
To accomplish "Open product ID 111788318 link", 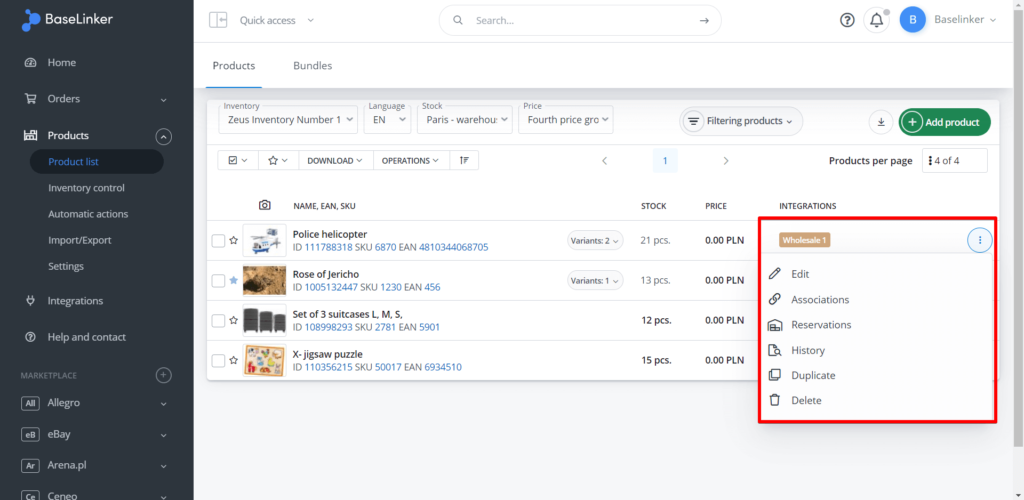I will tap(329, 247).
